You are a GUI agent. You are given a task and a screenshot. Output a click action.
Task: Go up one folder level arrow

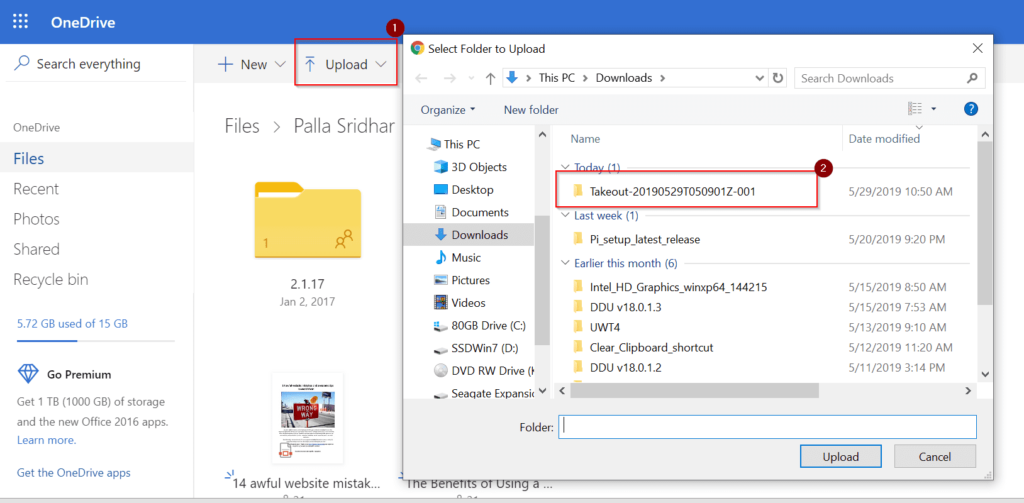[x=490, y=78]
